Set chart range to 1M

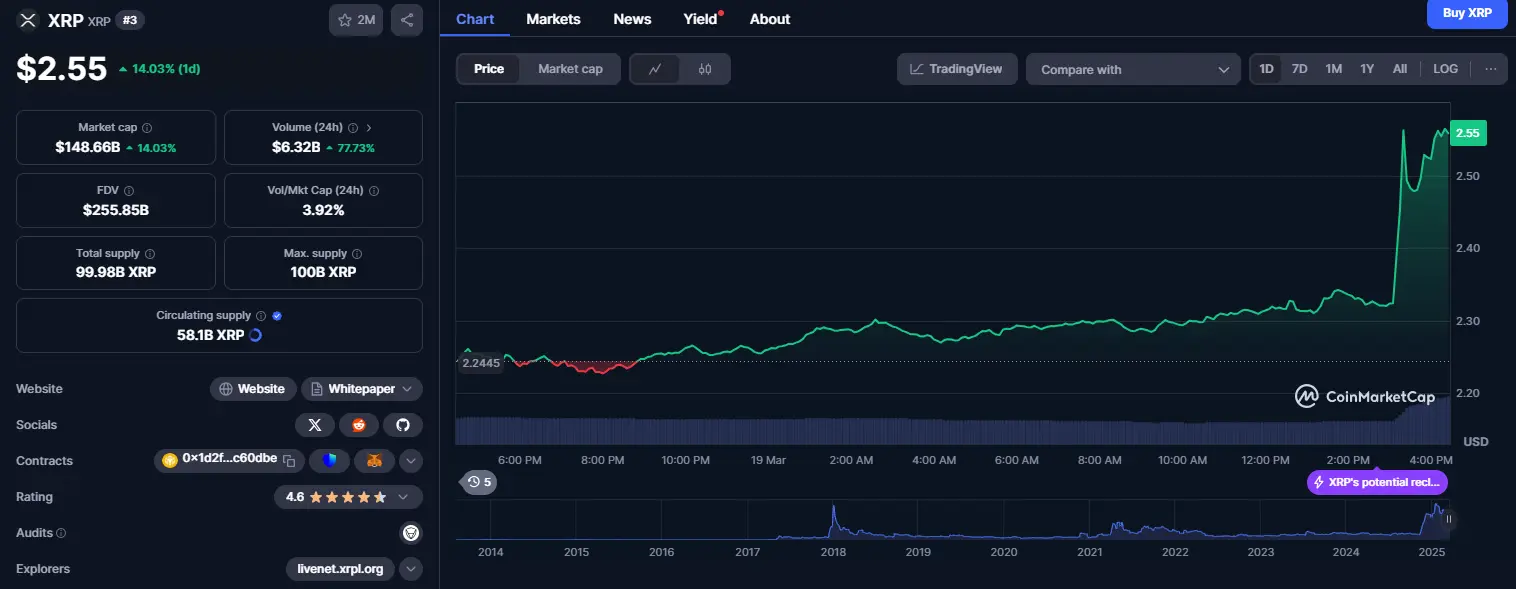(1333, 69)
